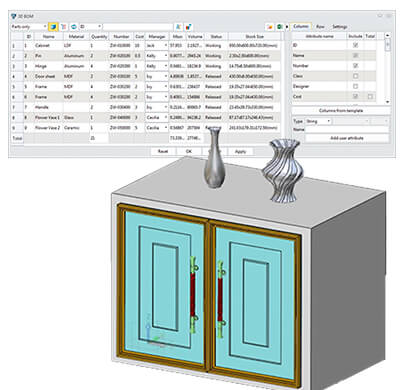Click the 3D BOM shield icon in the title bar

pyautogui.click(x=14, y=16)
